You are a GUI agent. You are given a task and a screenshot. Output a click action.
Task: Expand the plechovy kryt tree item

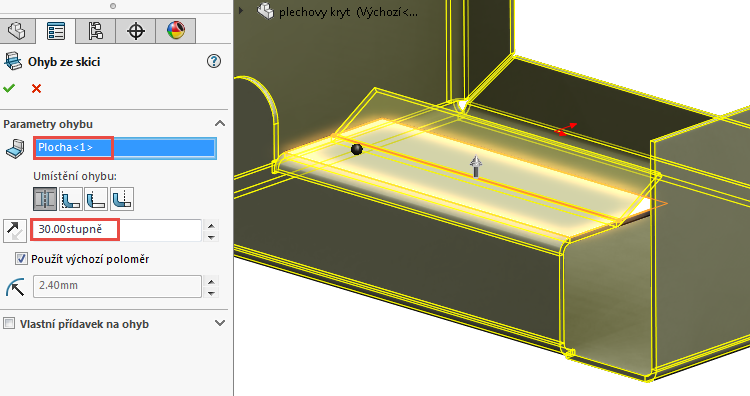[241, 11]
